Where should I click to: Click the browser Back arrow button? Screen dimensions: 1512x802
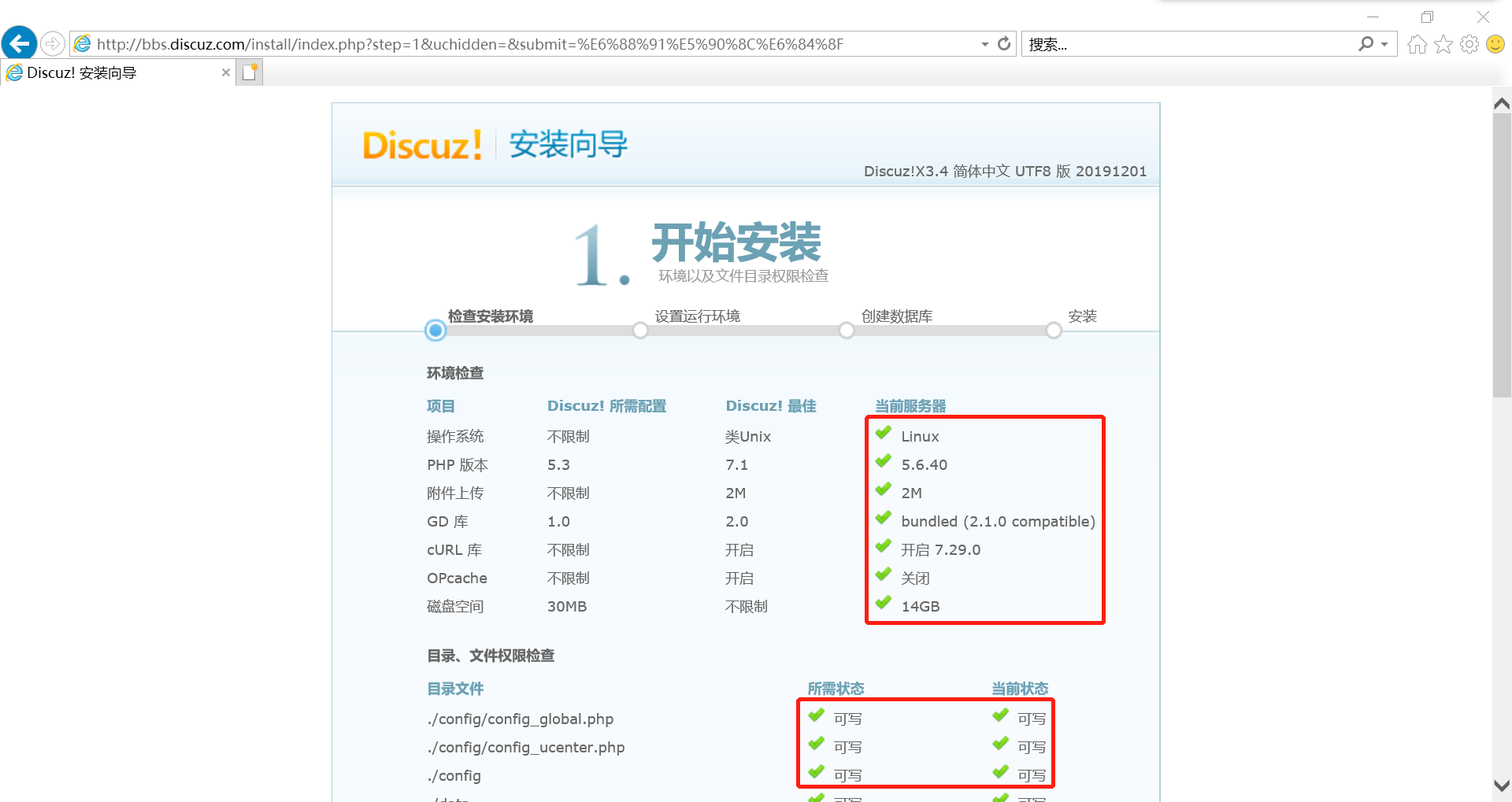pos(19,43)
